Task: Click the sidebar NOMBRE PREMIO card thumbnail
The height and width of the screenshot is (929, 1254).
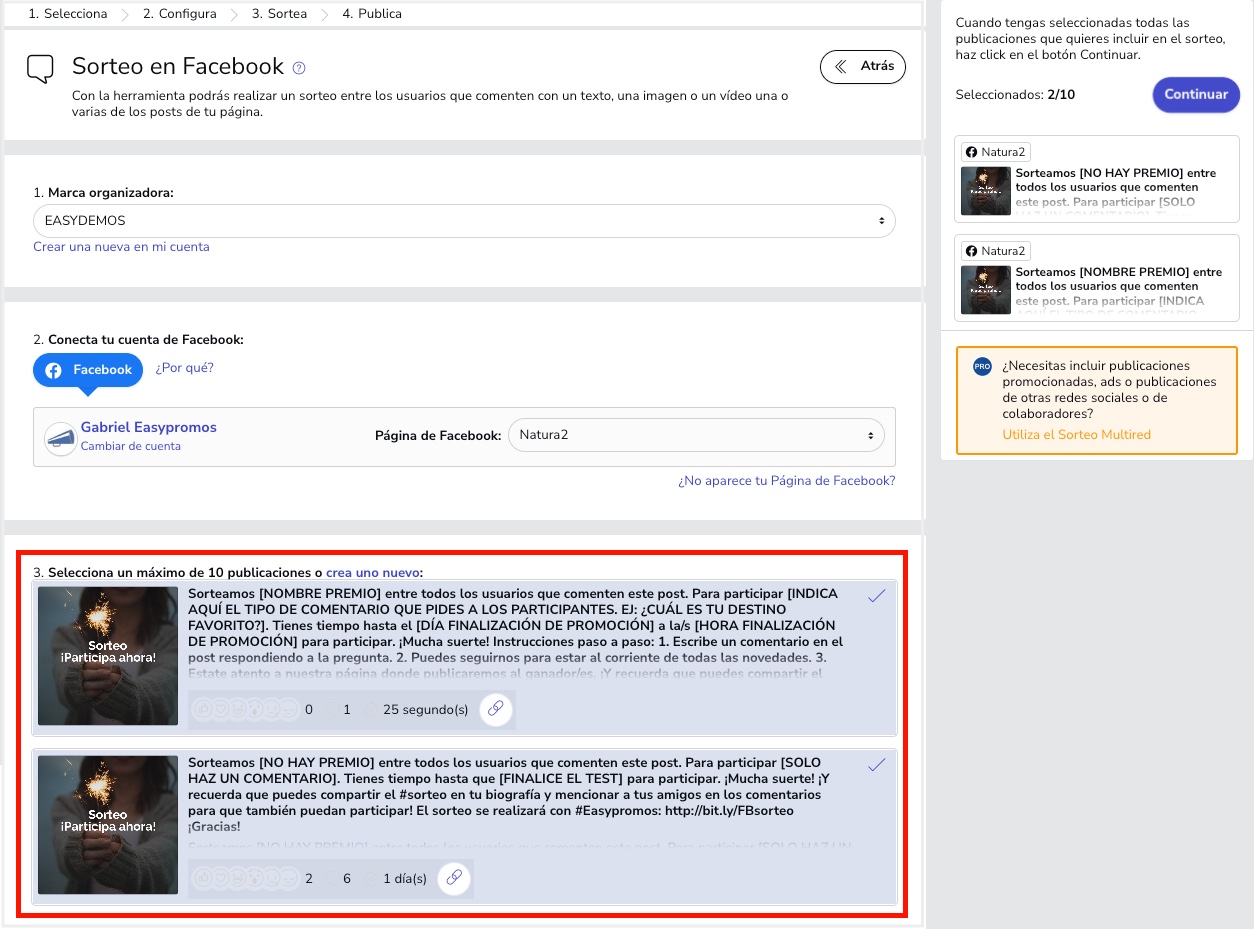Action: [x=986, y=290]
